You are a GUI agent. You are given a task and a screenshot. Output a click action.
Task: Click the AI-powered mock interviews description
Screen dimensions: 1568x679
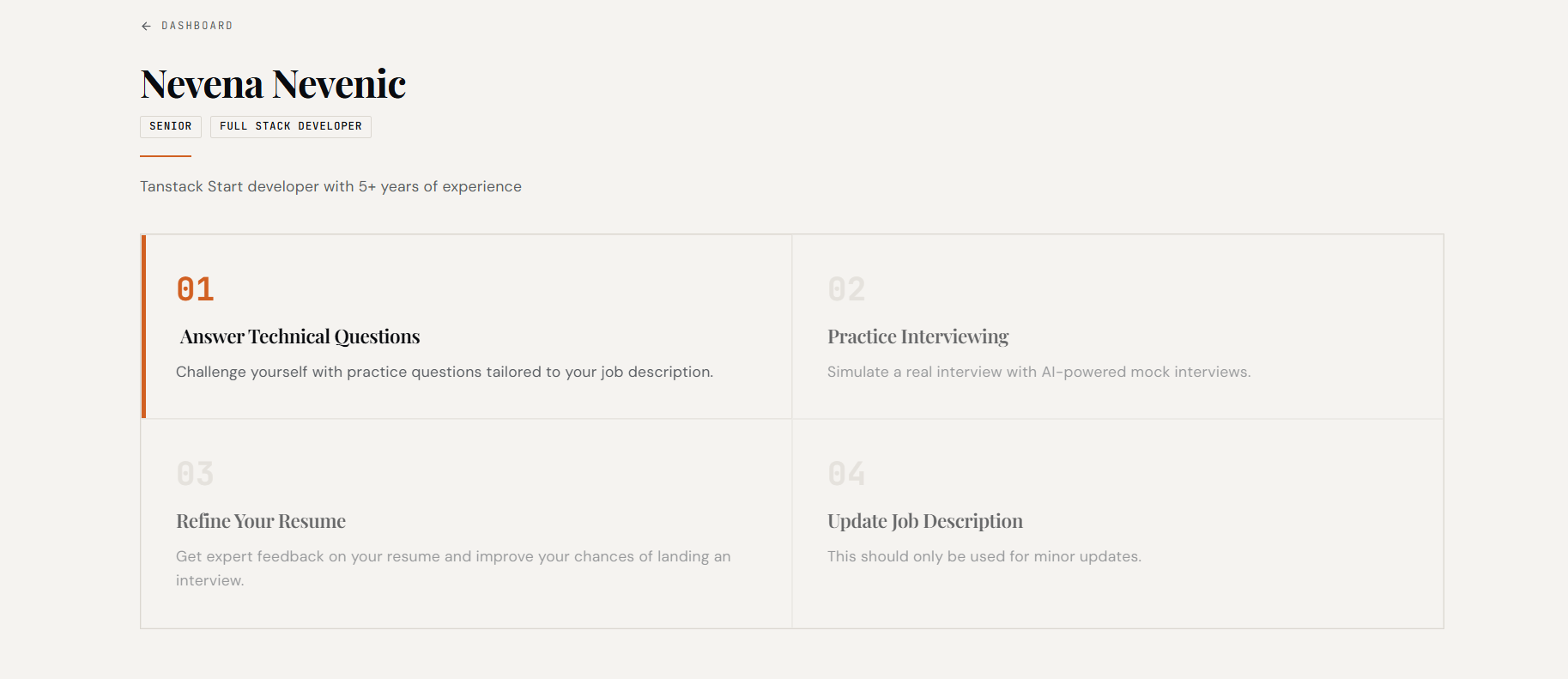coord(1038,372)
